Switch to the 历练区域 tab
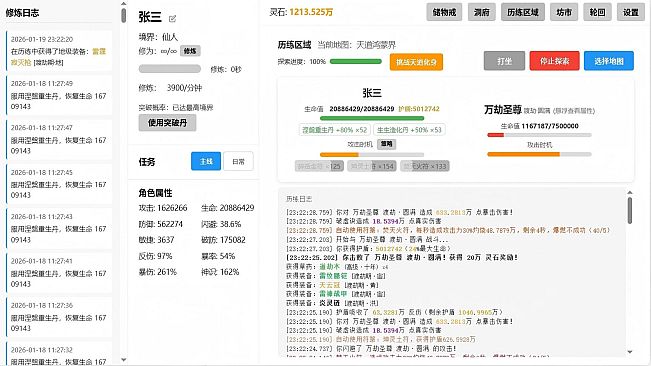Viewport: 651px width, 366px height. pyautogui.click(x=523, y=12)
